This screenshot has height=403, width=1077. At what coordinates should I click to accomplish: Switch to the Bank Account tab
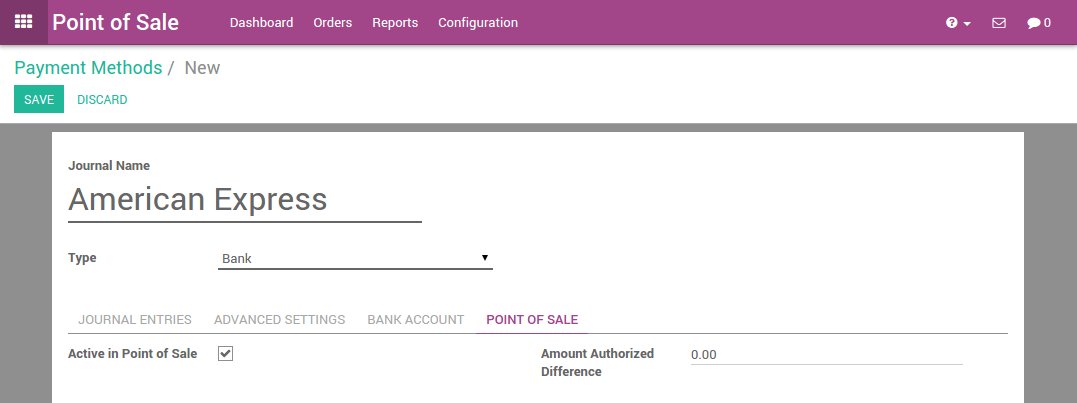(415, 320)
